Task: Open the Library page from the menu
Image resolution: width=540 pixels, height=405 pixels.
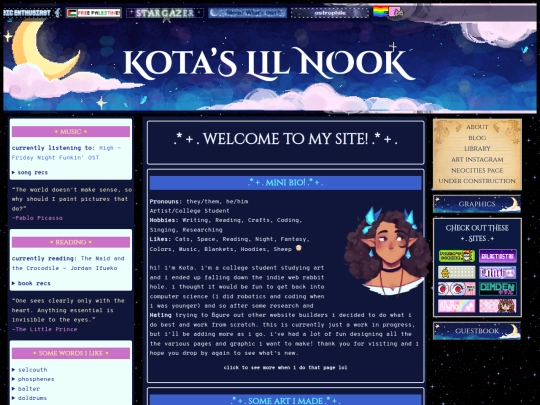Action: 477,148
